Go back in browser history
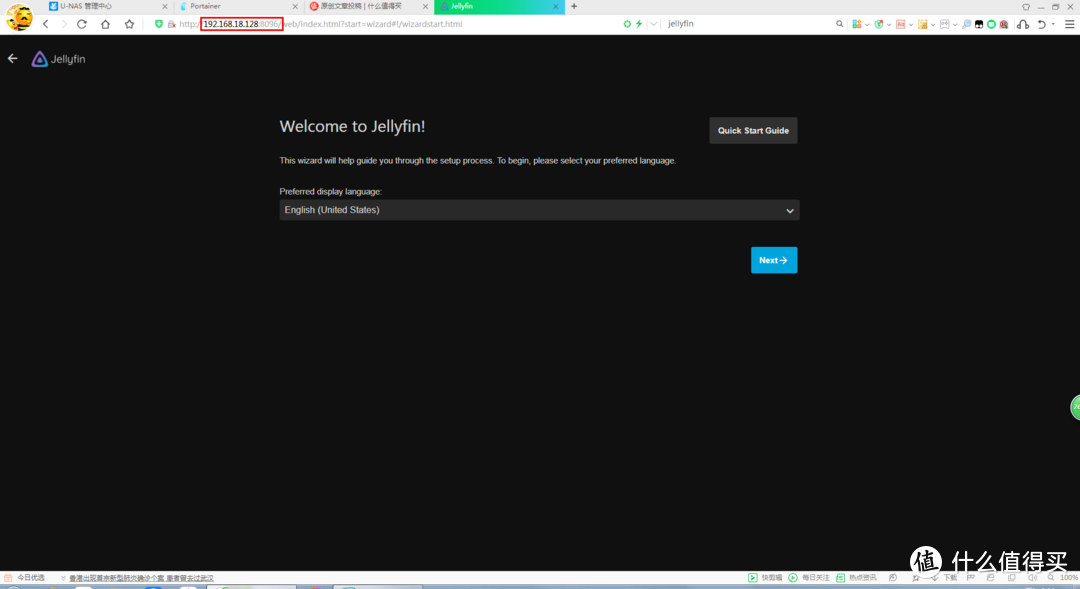1080x589 pixels. click(46, 24)
